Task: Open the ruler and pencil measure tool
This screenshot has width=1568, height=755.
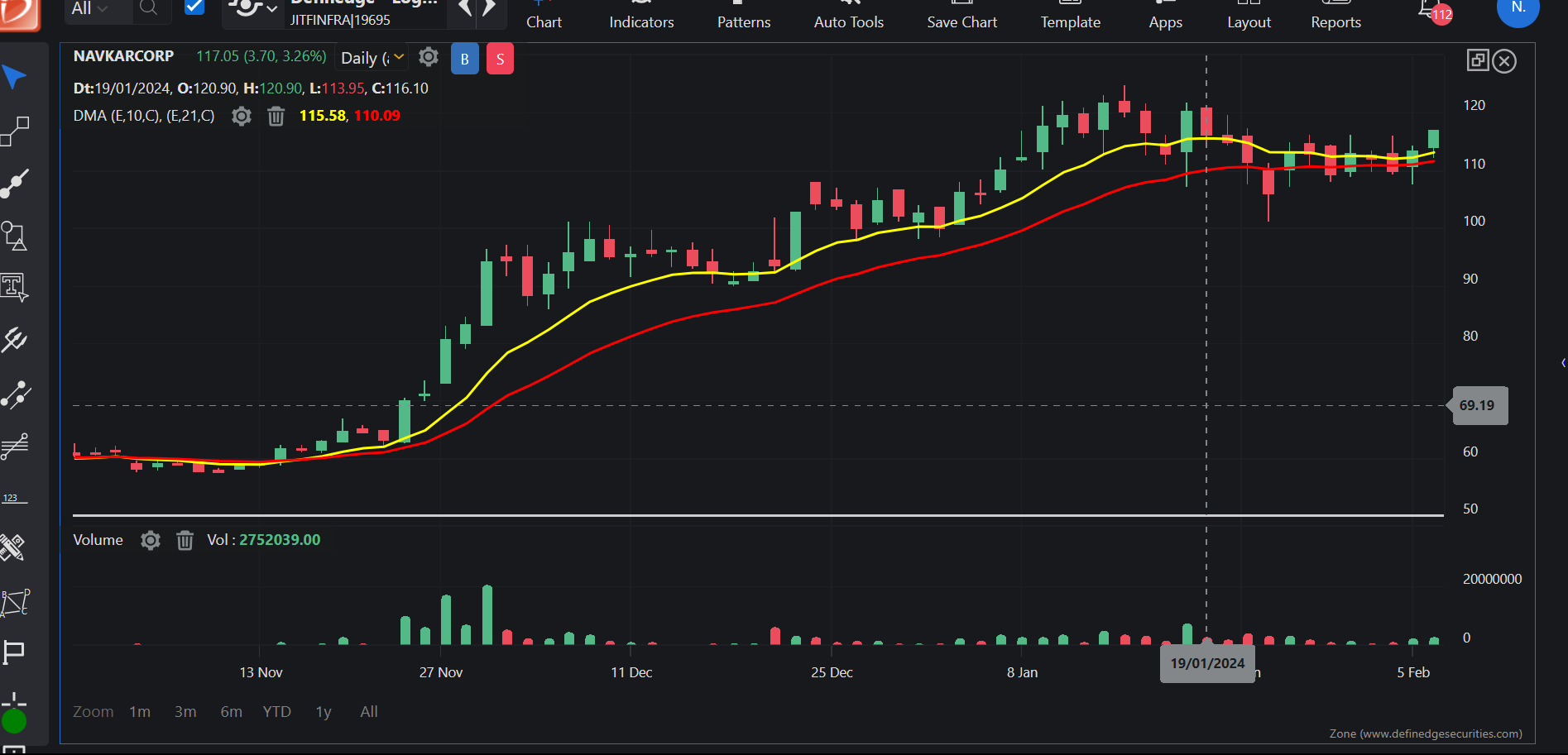Action: click(12, 547)
